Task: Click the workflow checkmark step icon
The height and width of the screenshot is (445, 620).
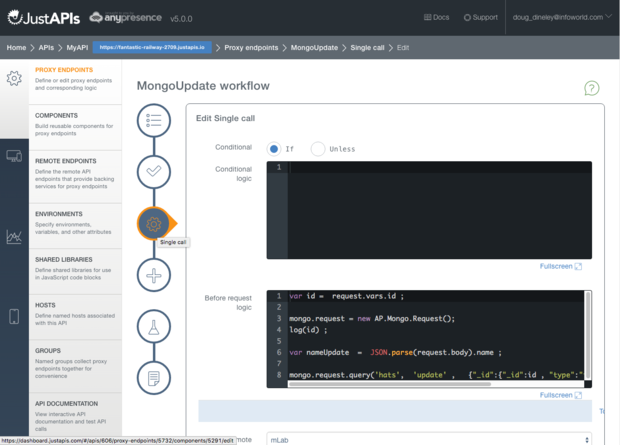Action: coord(154,172)
